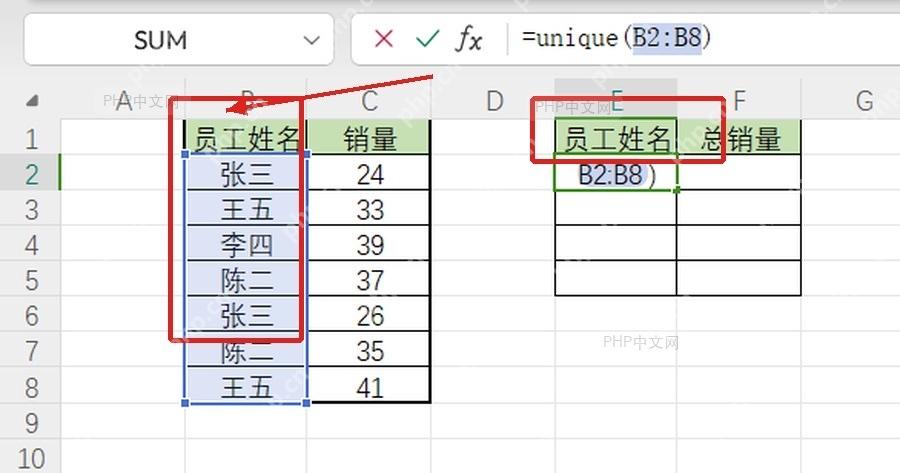Click the sales value 24
Image resolution: width=900 pixels, height=473 pixels.
(x=369, y=174)
